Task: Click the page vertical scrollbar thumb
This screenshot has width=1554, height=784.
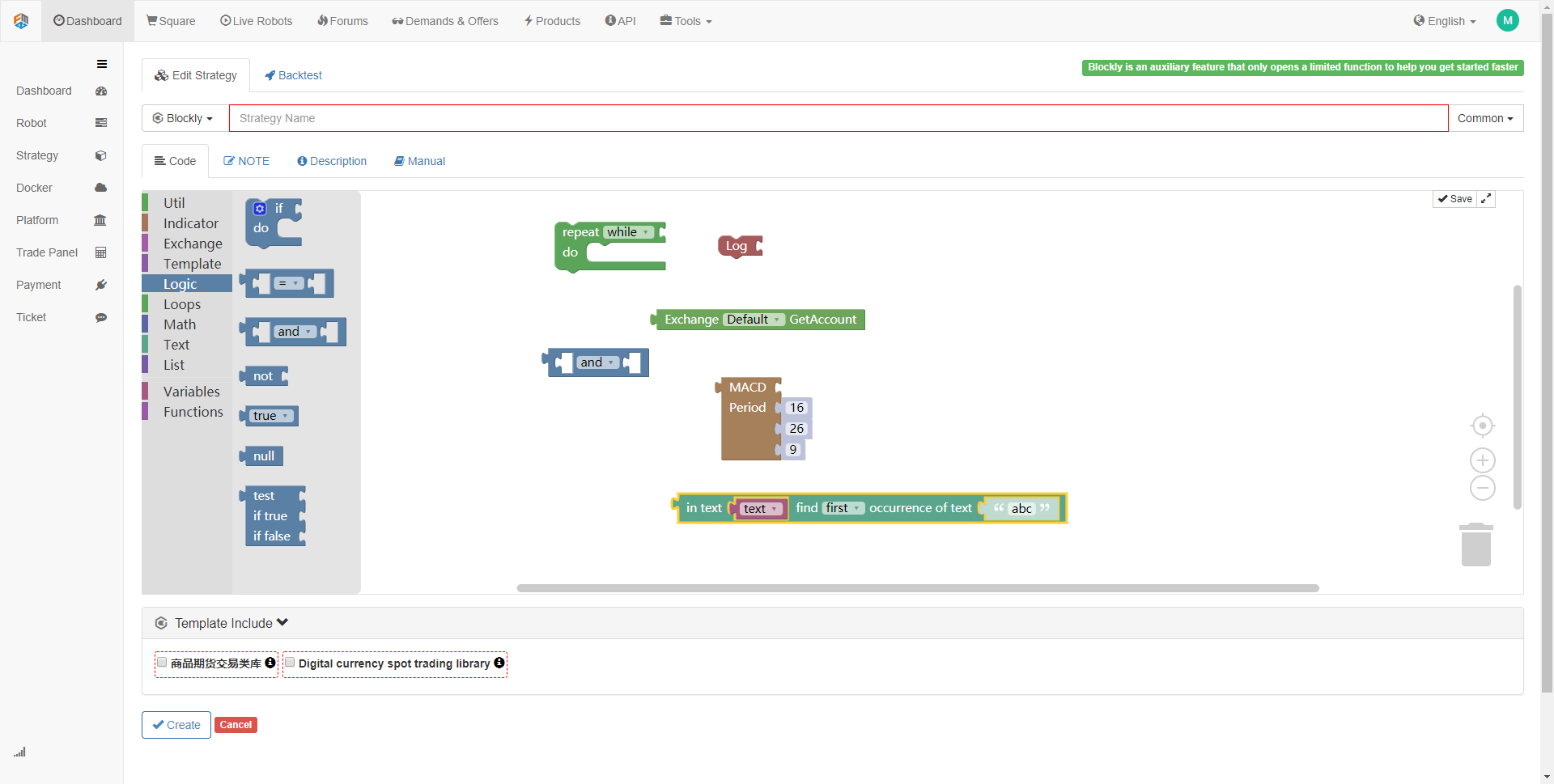Action: click(x=1547, y=353)
